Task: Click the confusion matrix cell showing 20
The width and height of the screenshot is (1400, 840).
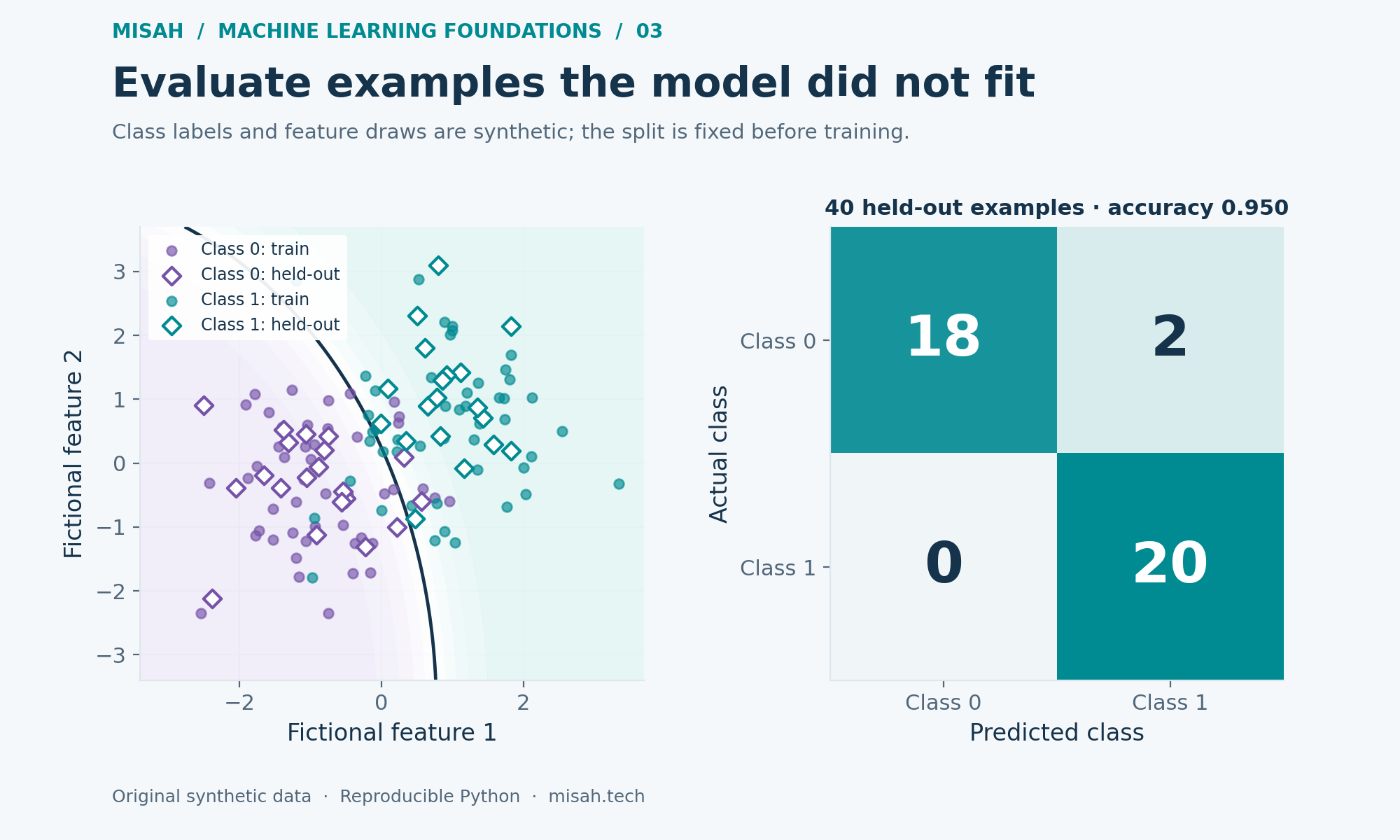Action: pyautogui.click(x=1170, y=566)
